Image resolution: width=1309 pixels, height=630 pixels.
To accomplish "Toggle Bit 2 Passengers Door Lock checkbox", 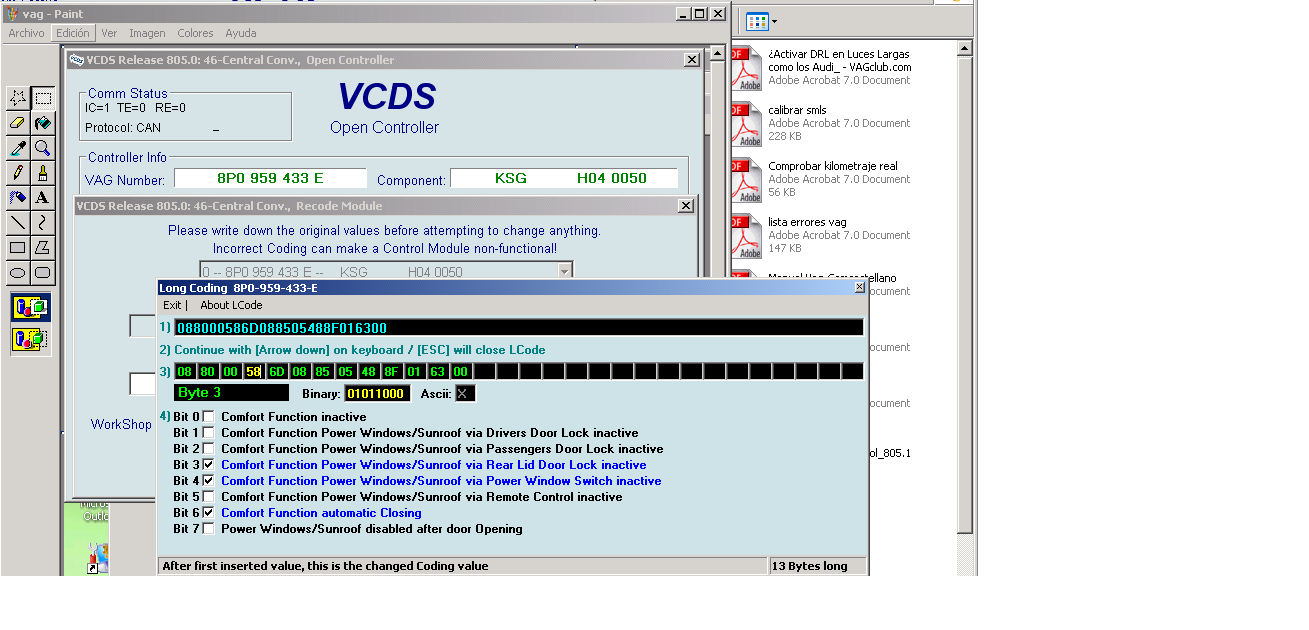I will pos(208,449).
